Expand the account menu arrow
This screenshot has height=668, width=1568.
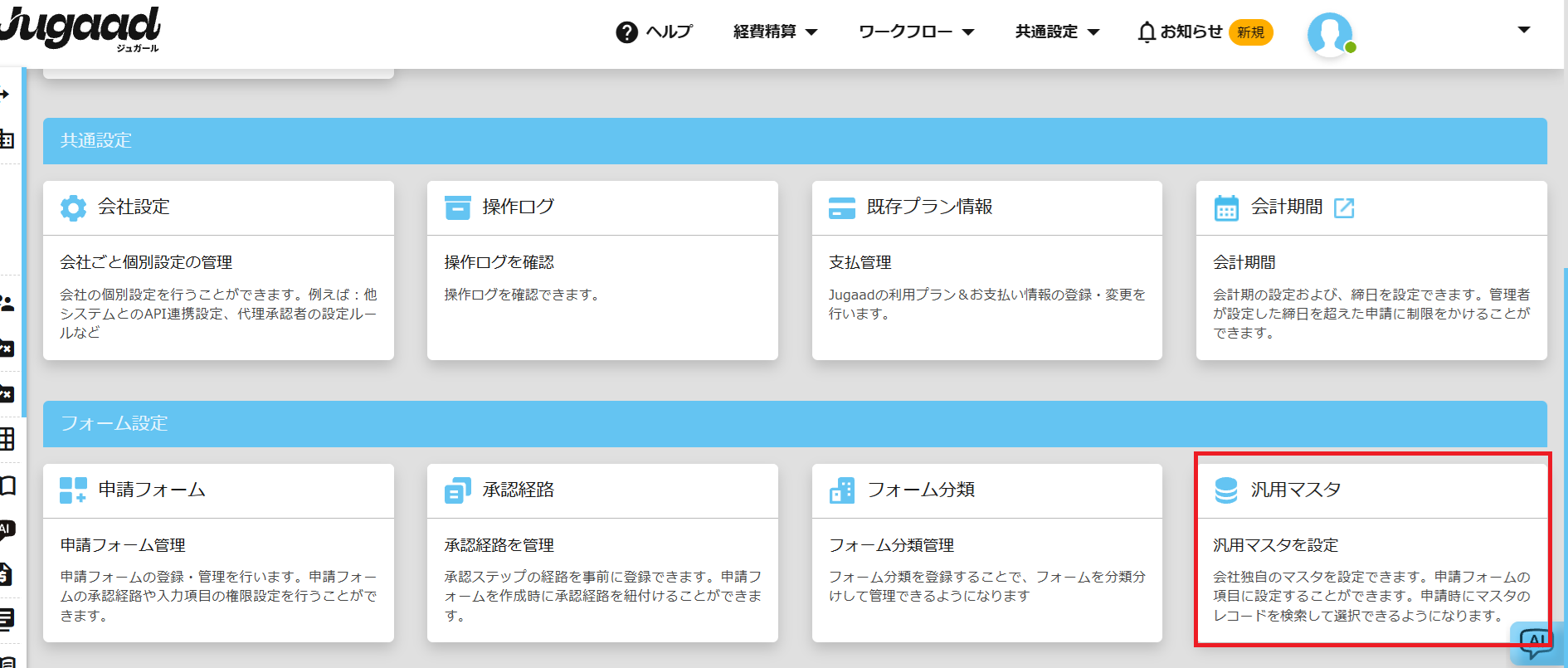[1523, 30]
